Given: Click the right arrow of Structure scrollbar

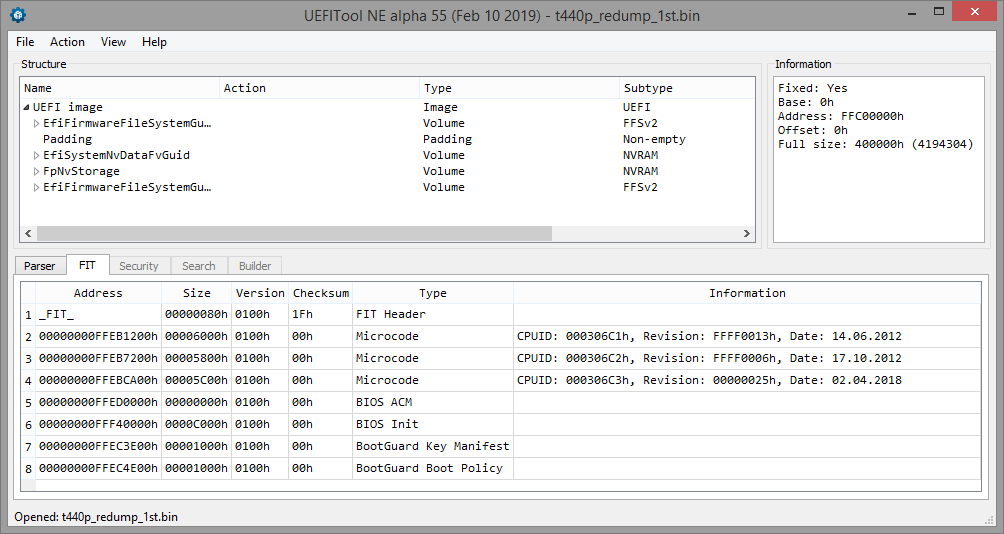Looking at the screenshot, I should coord(747,234).
